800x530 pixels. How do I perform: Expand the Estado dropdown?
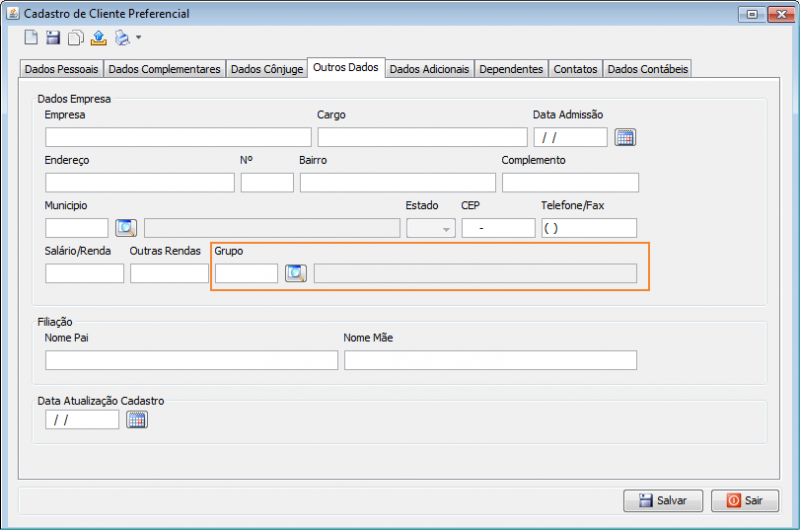pos(431,228)
